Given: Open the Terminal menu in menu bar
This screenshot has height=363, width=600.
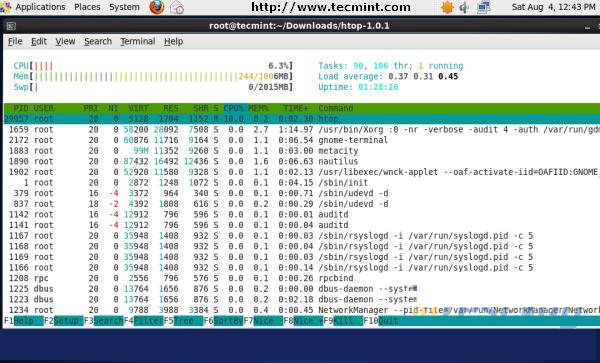Looking at the screenshot, I should (x=138, y=41).
